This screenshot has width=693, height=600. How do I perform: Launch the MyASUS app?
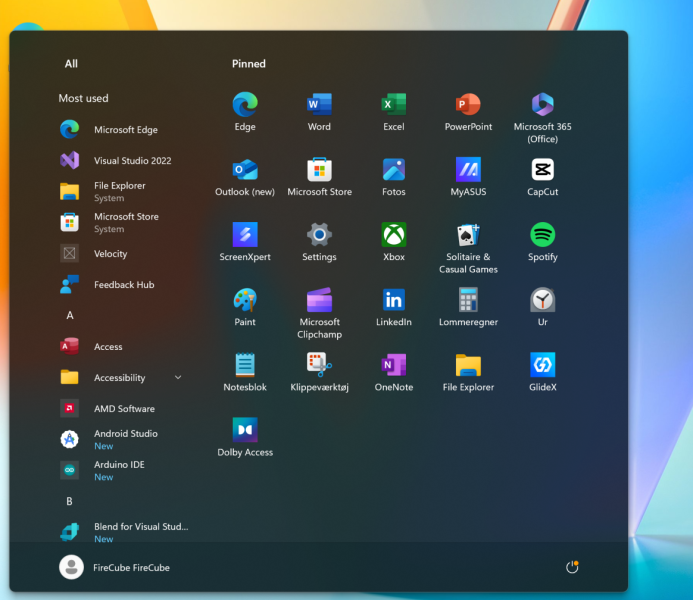pos(468,177)
